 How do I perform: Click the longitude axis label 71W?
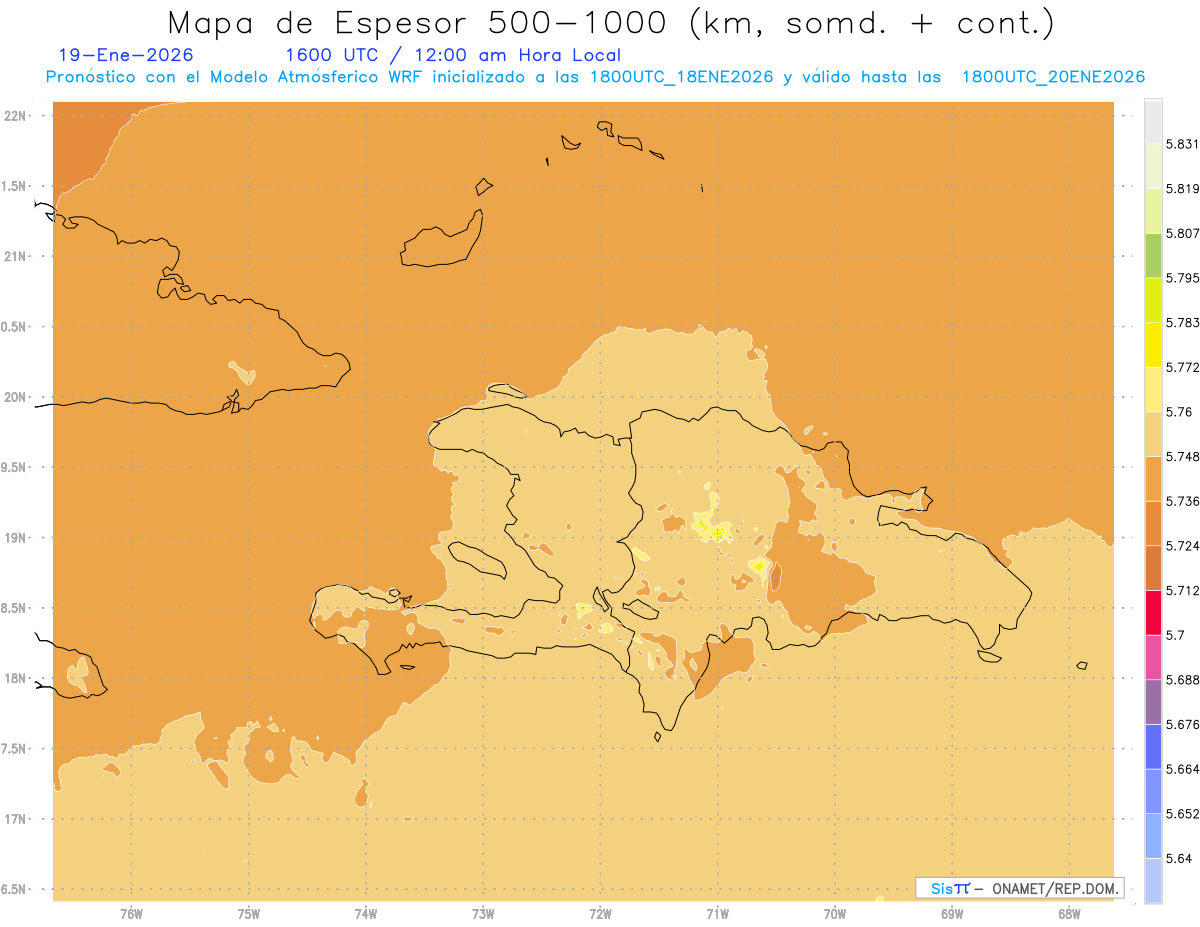tap(717, 914)
